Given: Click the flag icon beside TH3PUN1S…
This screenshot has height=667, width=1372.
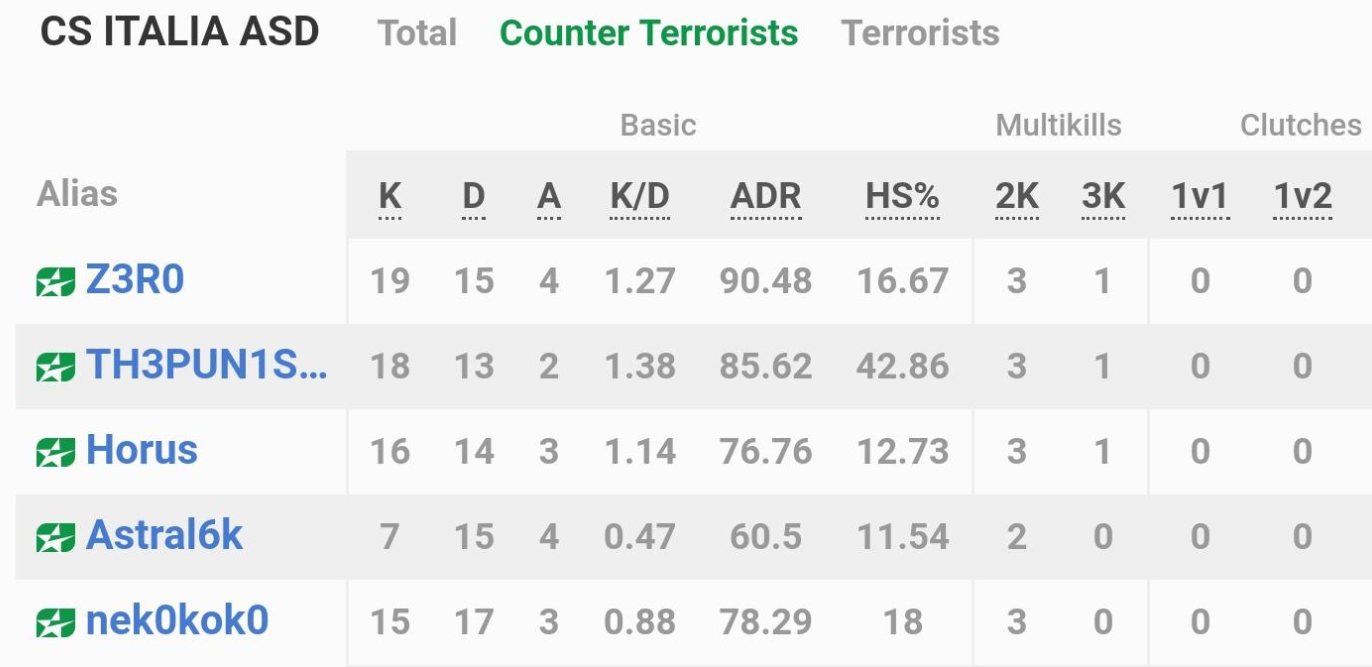Looking at the screenshot, I should pyautogui.click(x=56, y=368).
